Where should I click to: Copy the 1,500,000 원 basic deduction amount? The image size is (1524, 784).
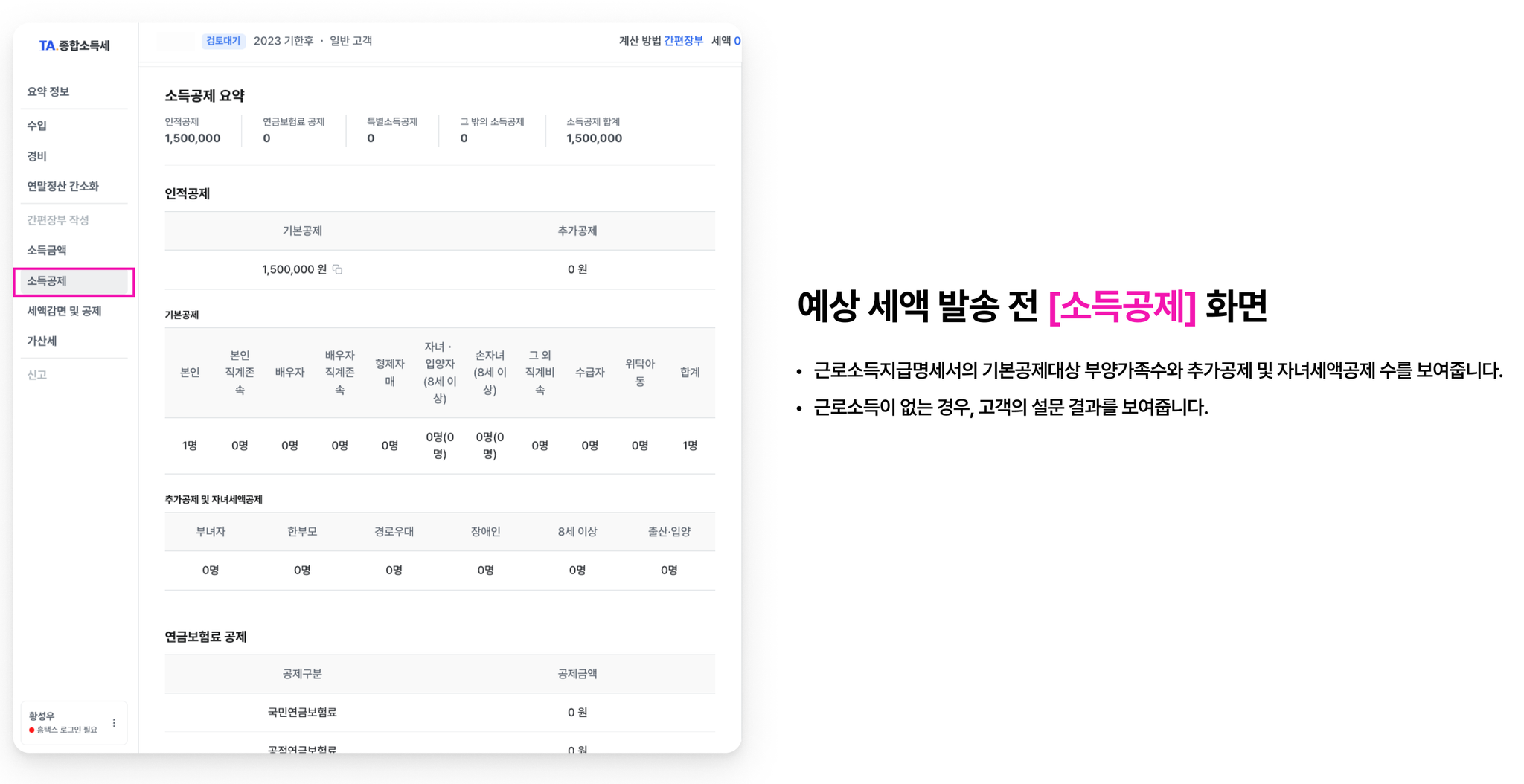click(337, 269)
